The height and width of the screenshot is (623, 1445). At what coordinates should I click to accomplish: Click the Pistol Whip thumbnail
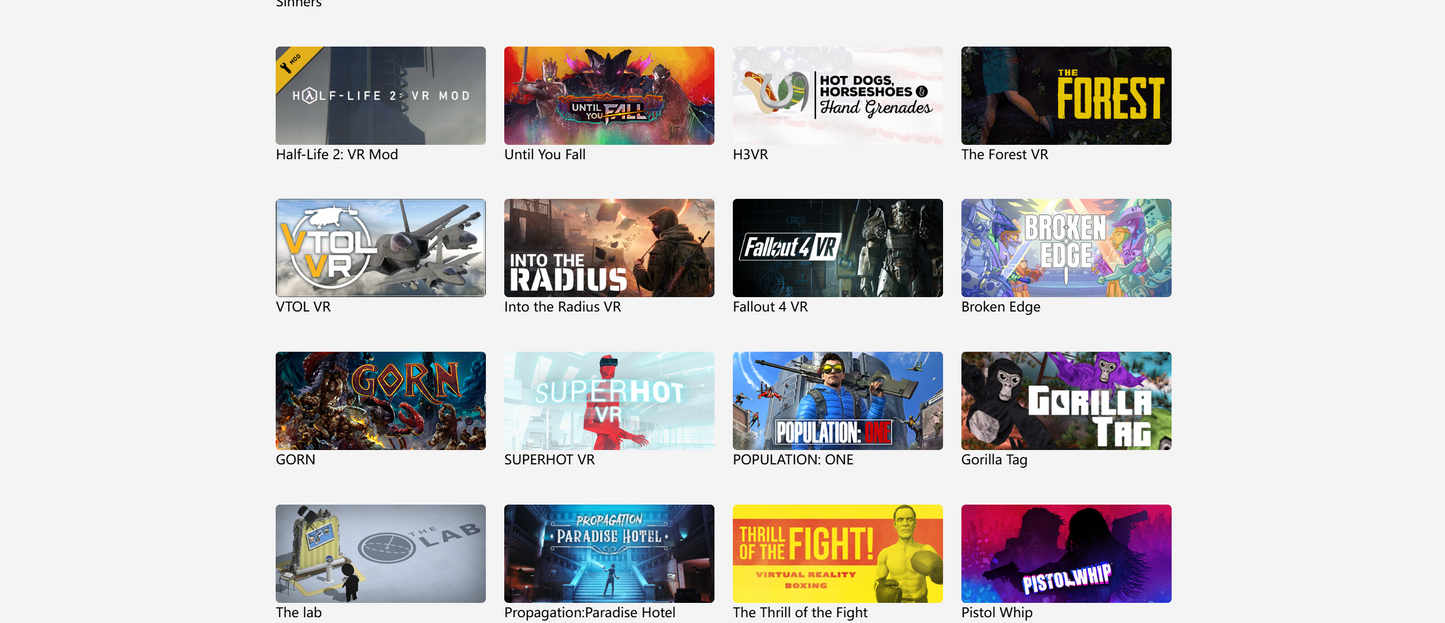[1066, 553]
